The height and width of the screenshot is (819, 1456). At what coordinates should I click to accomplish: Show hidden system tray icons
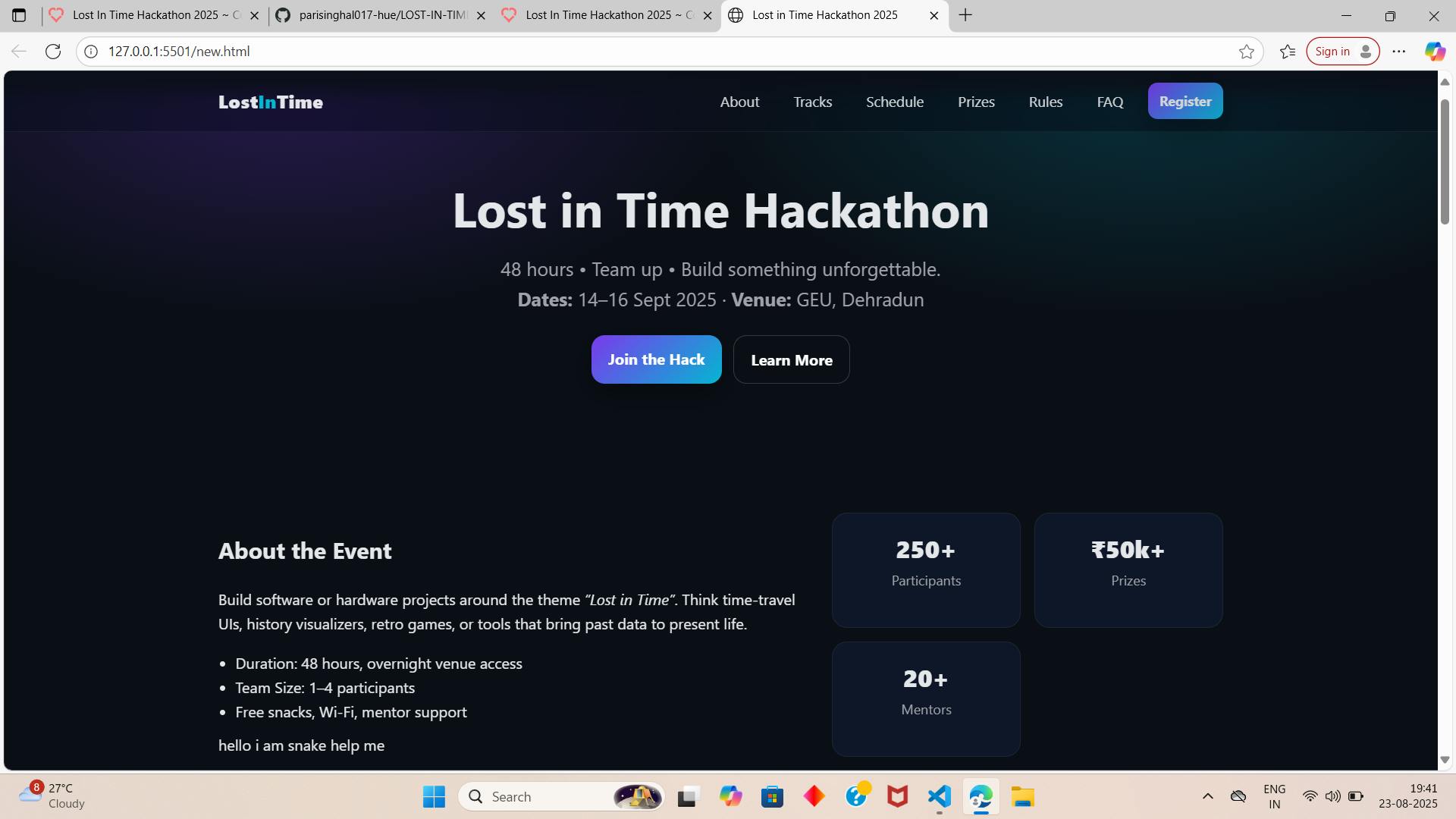(1208, 796)
